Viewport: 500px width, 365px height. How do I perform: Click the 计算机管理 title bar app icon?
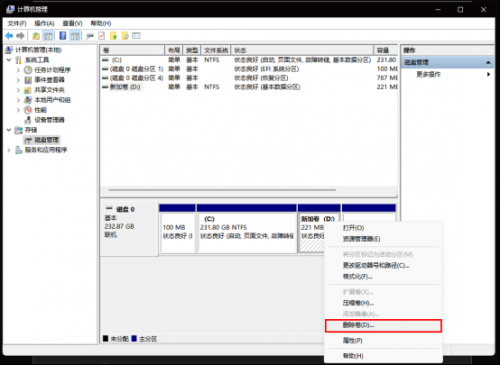(10, 9)
